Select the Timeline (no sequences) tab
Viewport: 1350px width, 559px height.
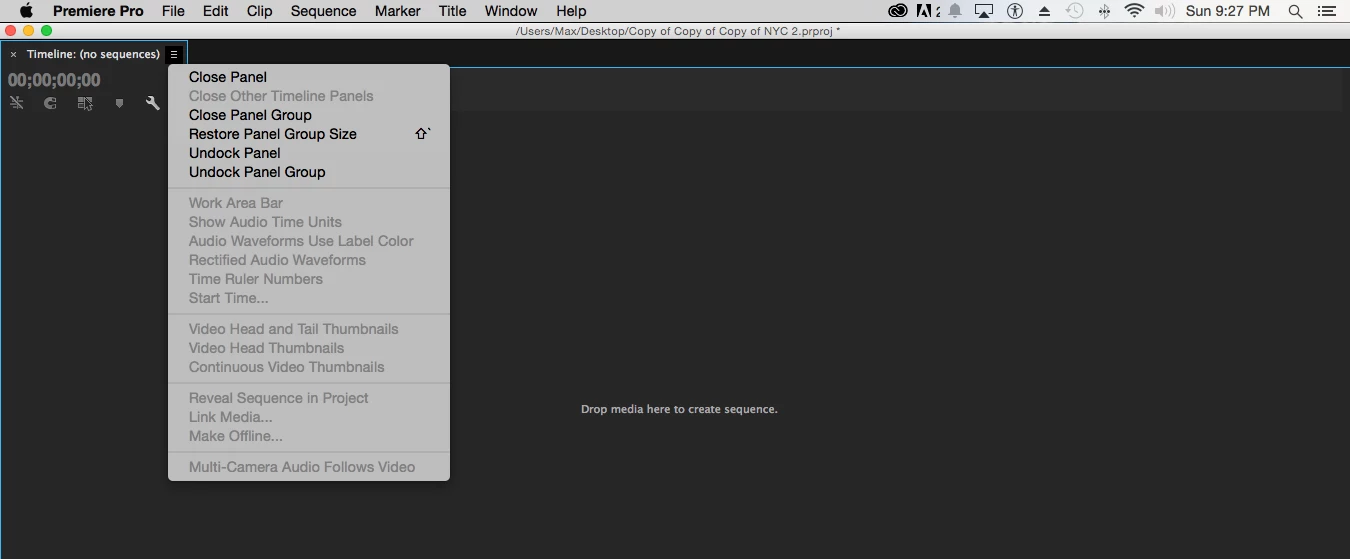click(93, 54)
